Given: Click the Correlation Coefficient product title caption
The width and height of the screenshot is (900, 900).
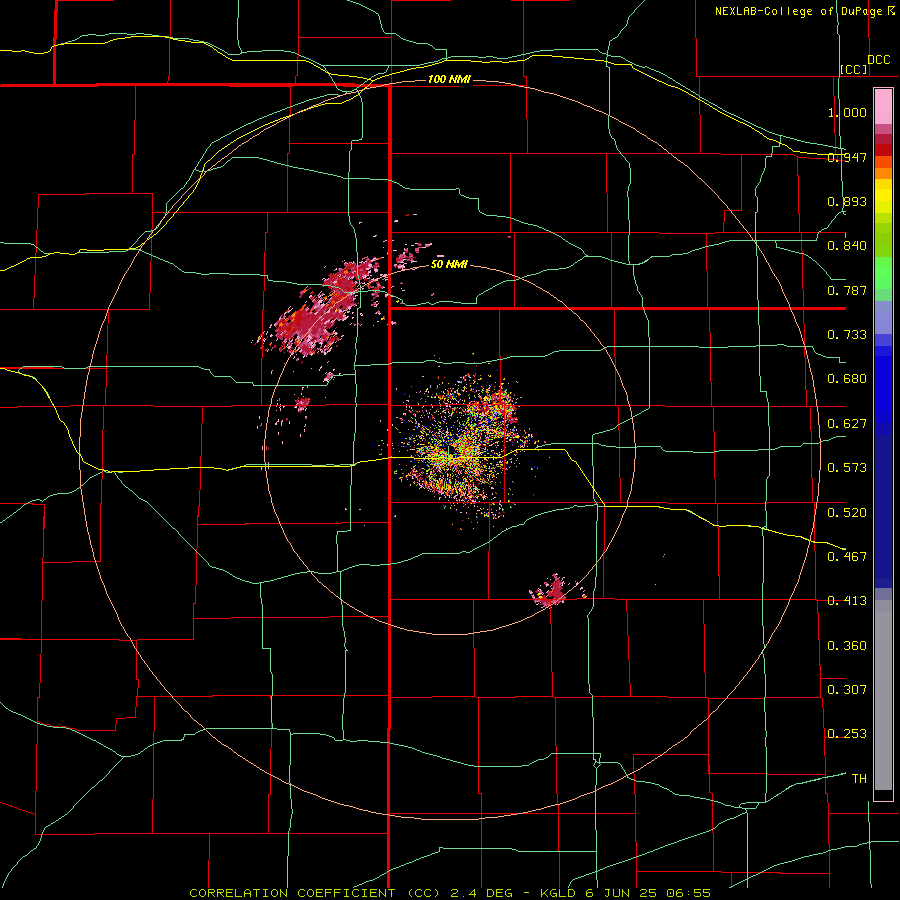Looking at the screenshot, I should point(450,893).
